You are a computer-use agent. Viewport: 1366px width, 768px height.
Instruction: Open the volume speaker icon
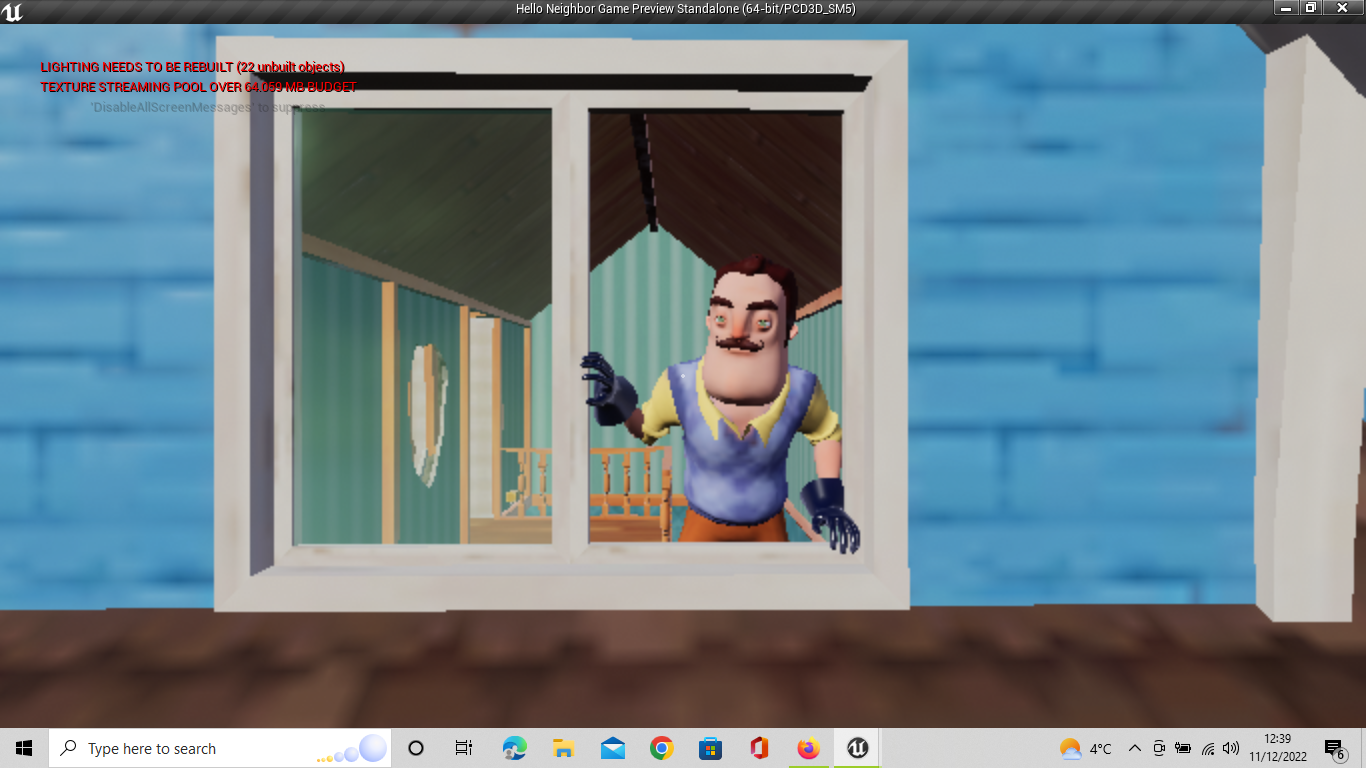1231,748
